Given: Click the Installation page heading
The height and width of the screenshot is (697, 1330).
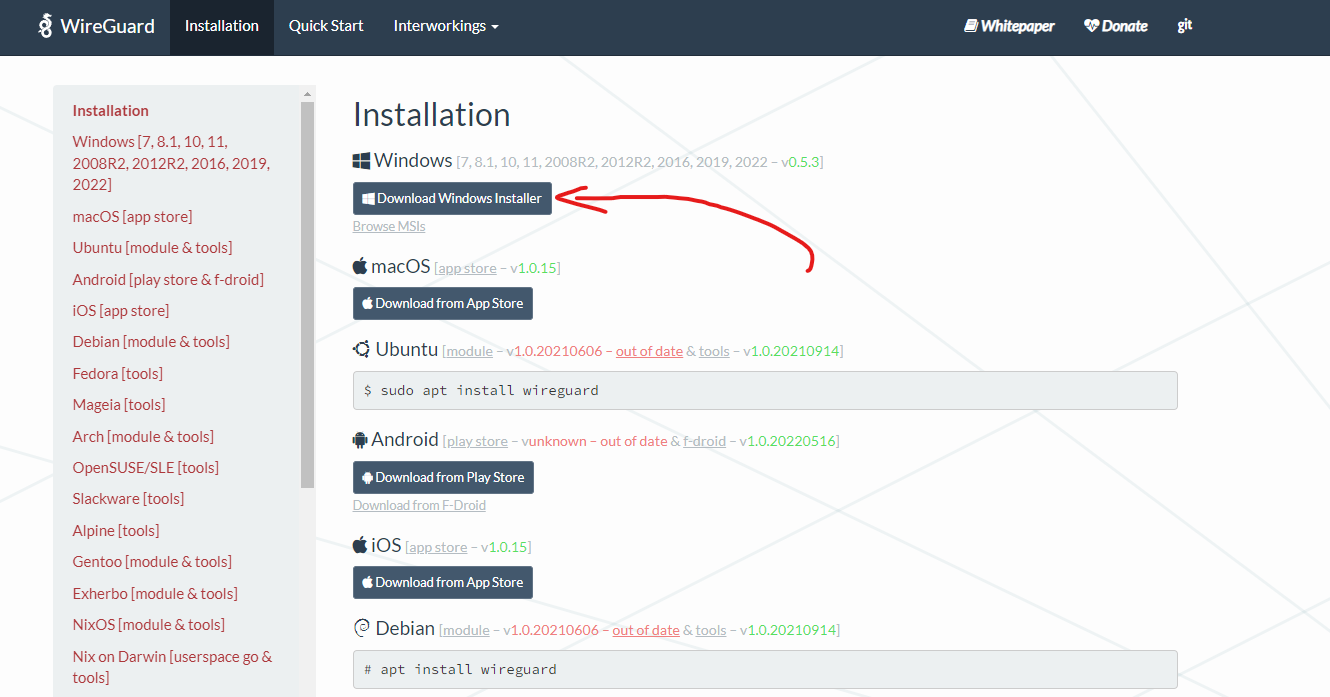Looking at the screenshot, I should (432, 115).
